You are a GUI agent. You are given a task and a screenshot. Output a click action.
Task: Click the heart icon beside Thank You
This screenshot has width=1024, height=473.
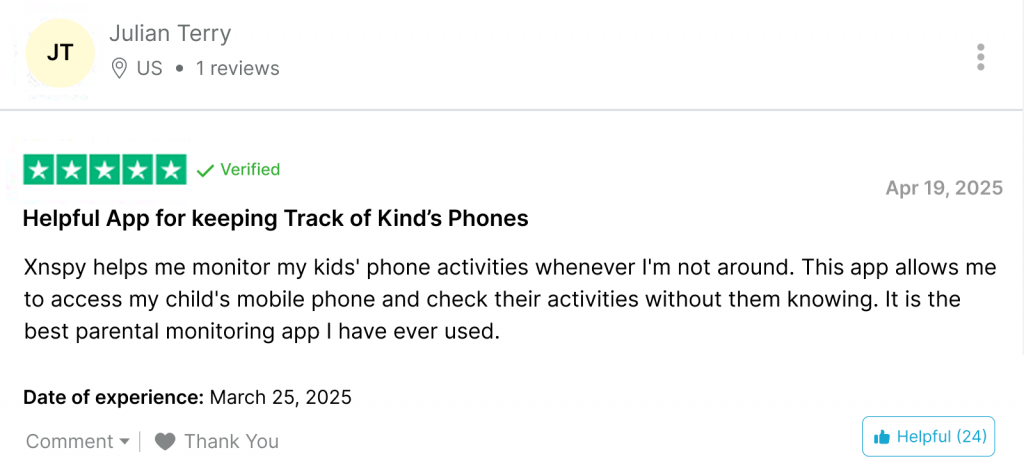tap(165, 442)
